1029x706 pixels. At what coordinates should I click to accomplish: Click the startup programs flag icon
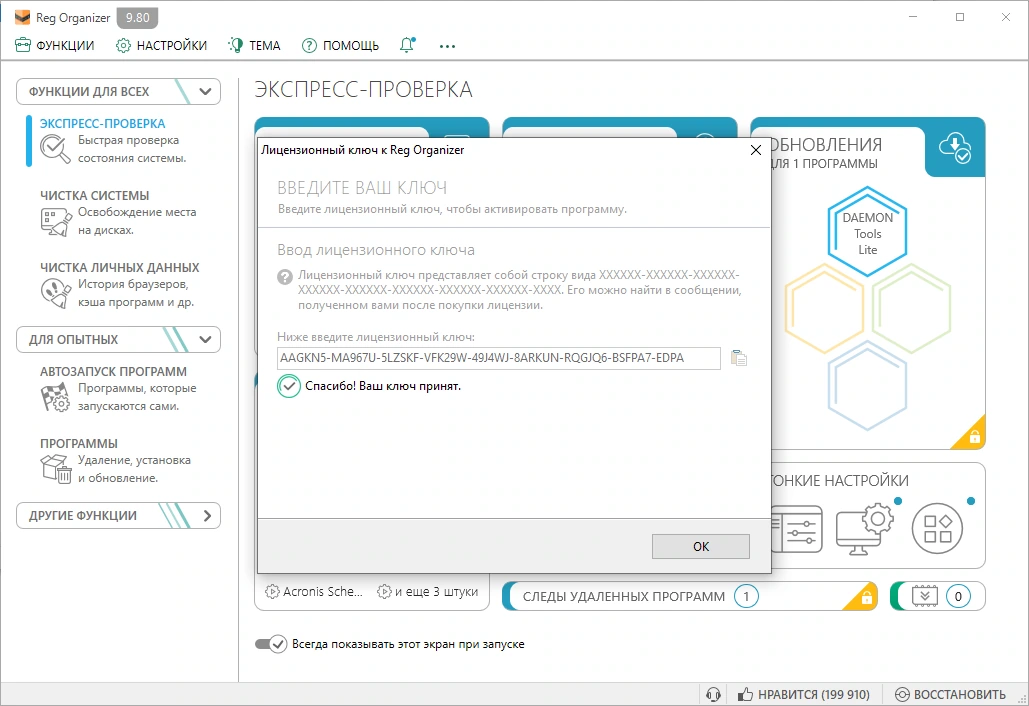[55, 397]
